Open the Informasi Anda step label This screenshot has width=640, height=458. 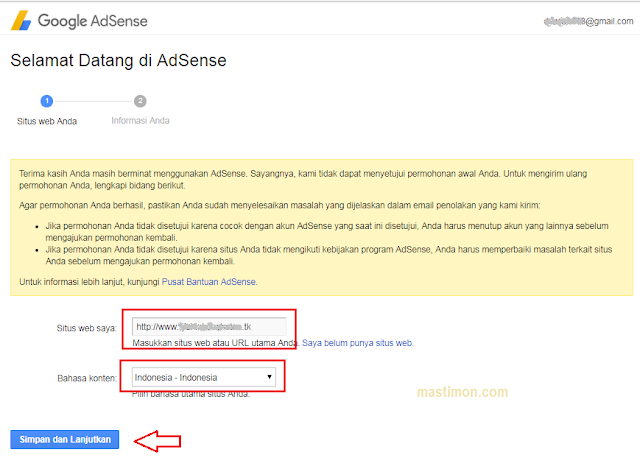coord(140,120)
